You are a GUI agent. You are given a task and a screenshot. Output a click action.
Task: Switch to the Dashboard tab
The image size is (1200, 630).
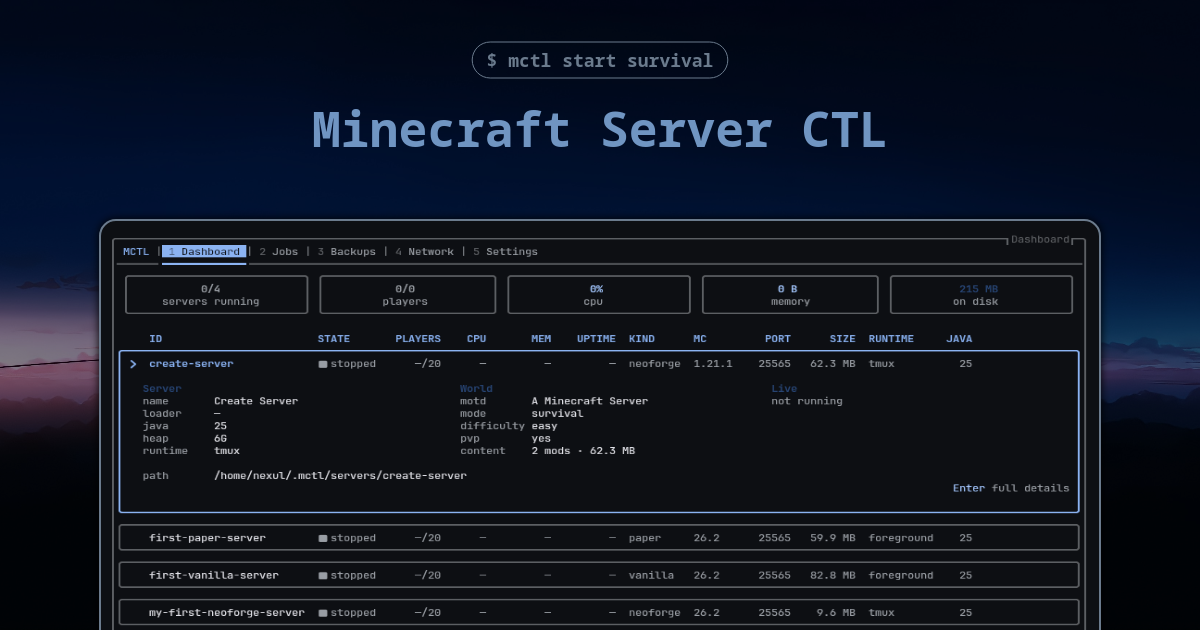tap(204, 252)
